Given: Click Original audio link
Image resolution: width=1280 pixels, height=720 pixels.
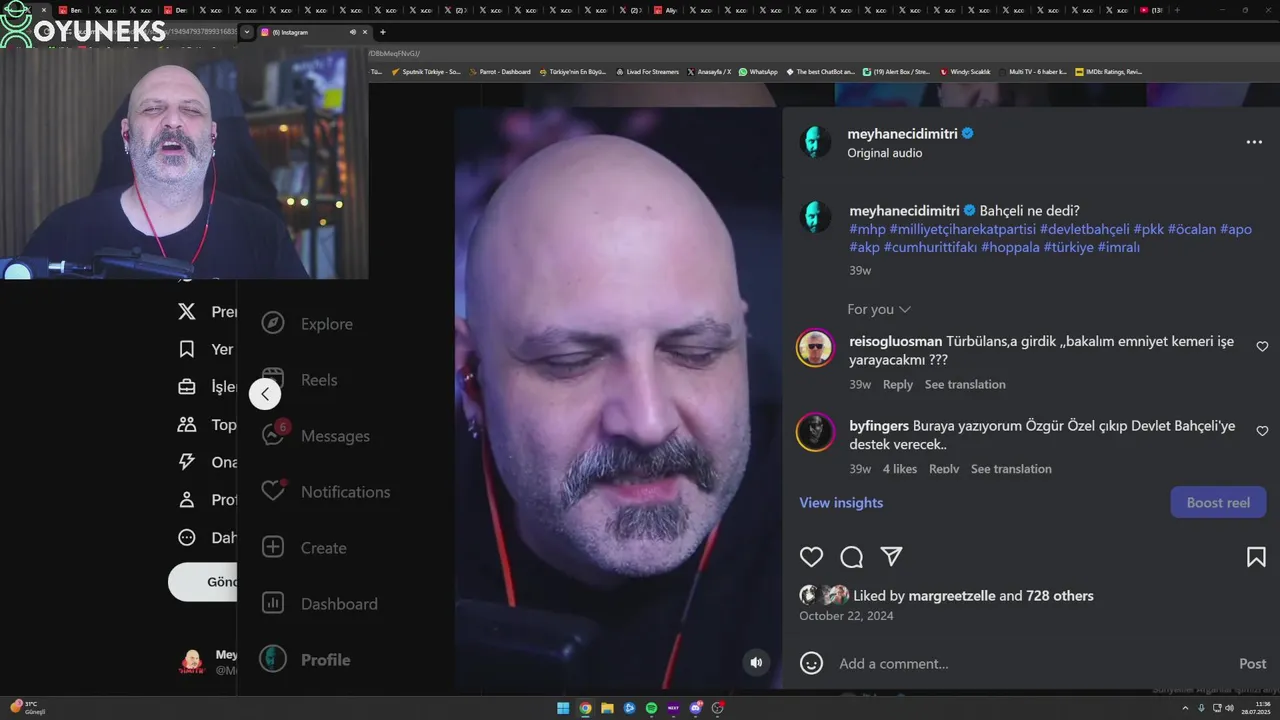Looking at the screenshot, I should (885, 153).
